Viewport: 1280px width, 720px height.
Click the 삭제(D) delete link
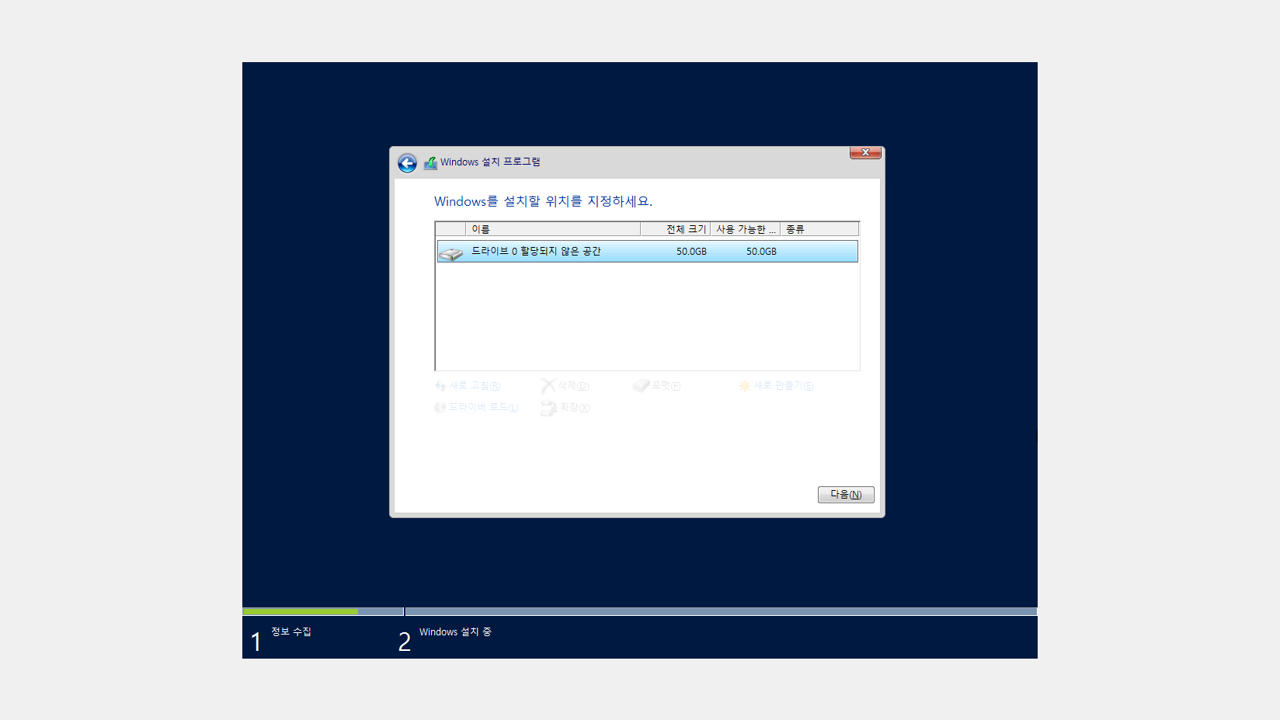point(565,386)
